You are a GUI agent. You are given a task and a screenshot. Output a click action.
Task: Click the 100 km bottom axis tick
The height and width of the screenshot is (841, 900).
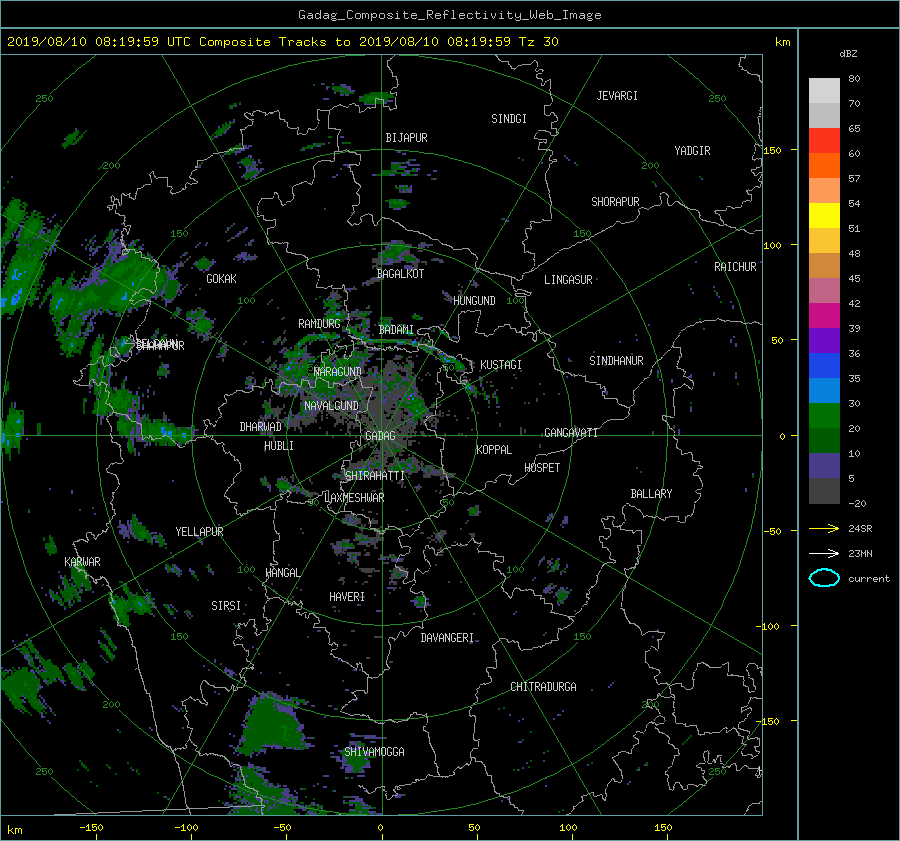click(568, 828)
